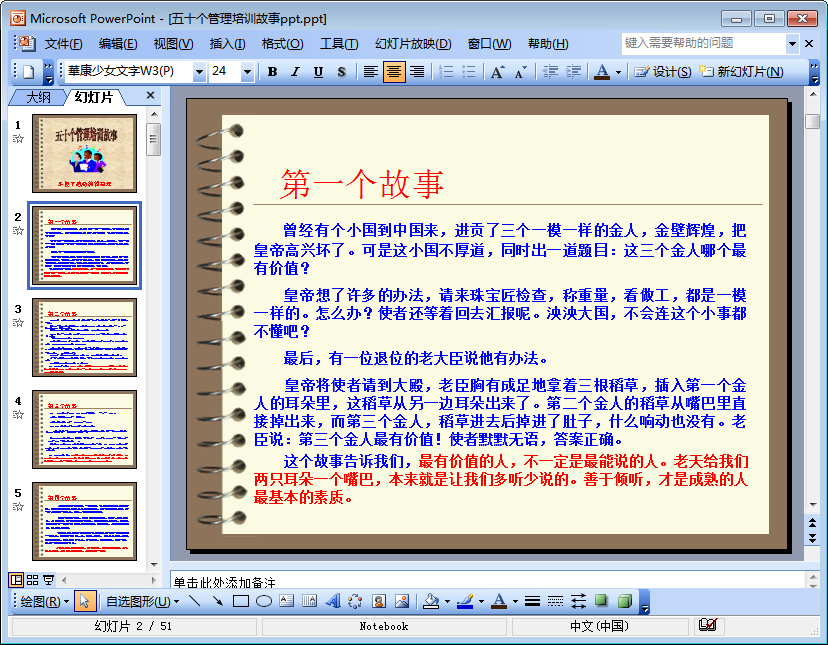Apply Line Color brush
Viewport: 828px width, 645px height.
(x=465, y=601)
